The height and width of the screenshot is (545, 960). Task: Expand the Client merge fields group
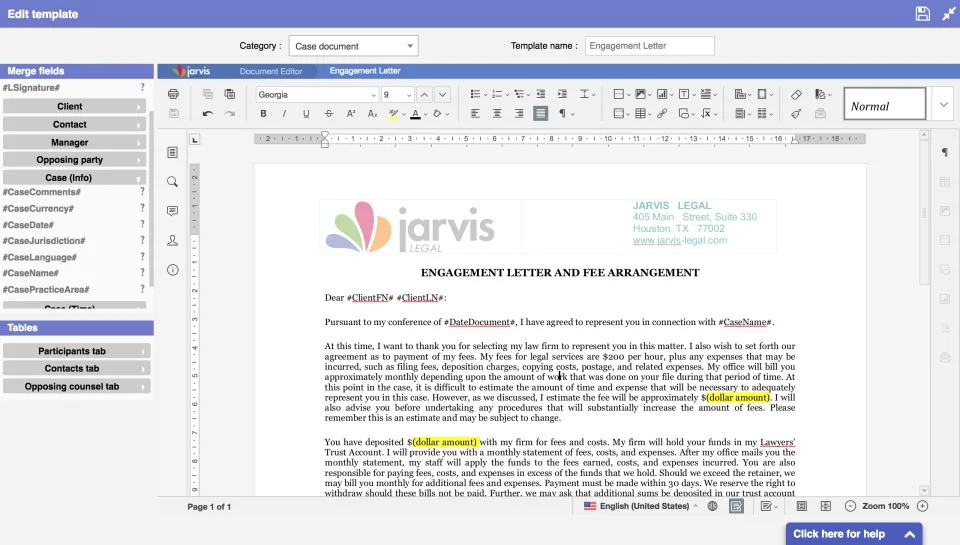pyautogui.click(x=74, y=107)
